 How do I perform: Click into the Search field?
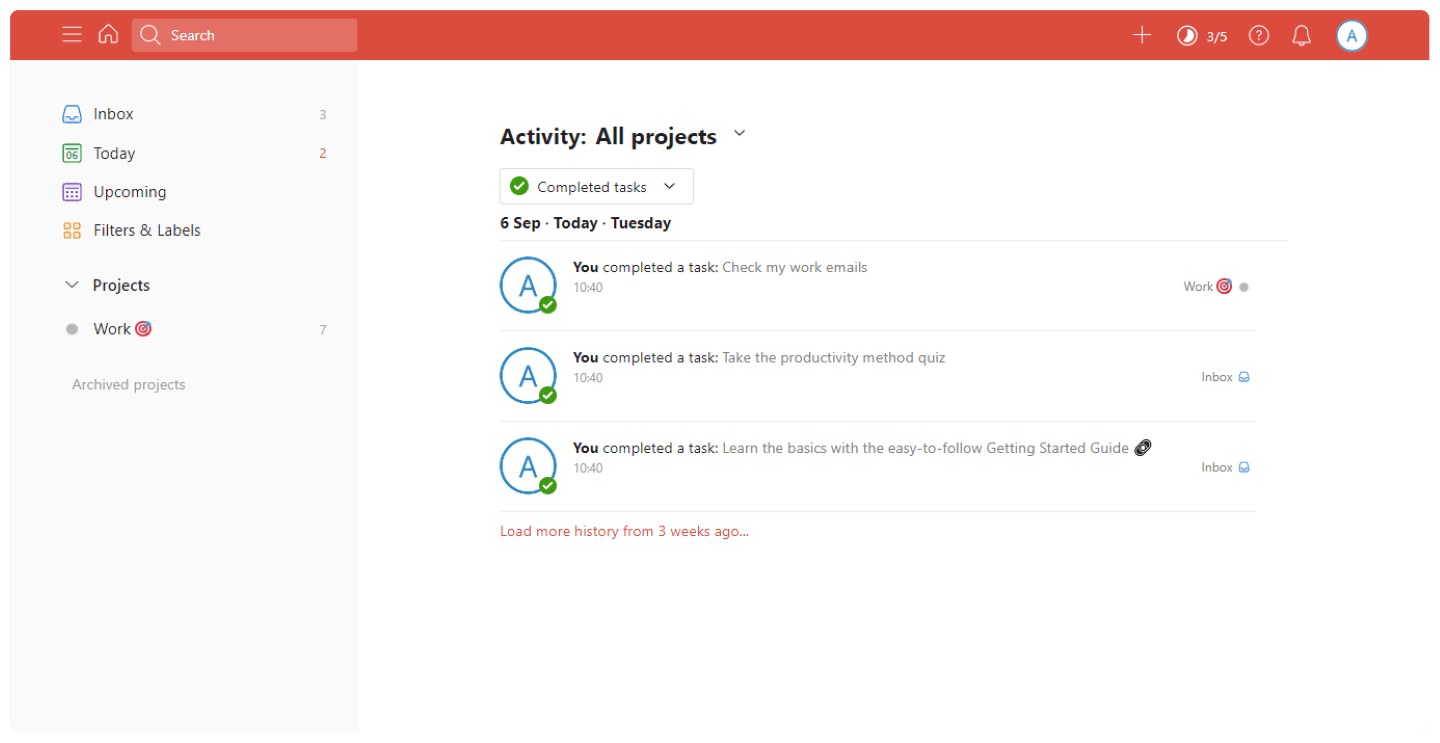point(244,35)
